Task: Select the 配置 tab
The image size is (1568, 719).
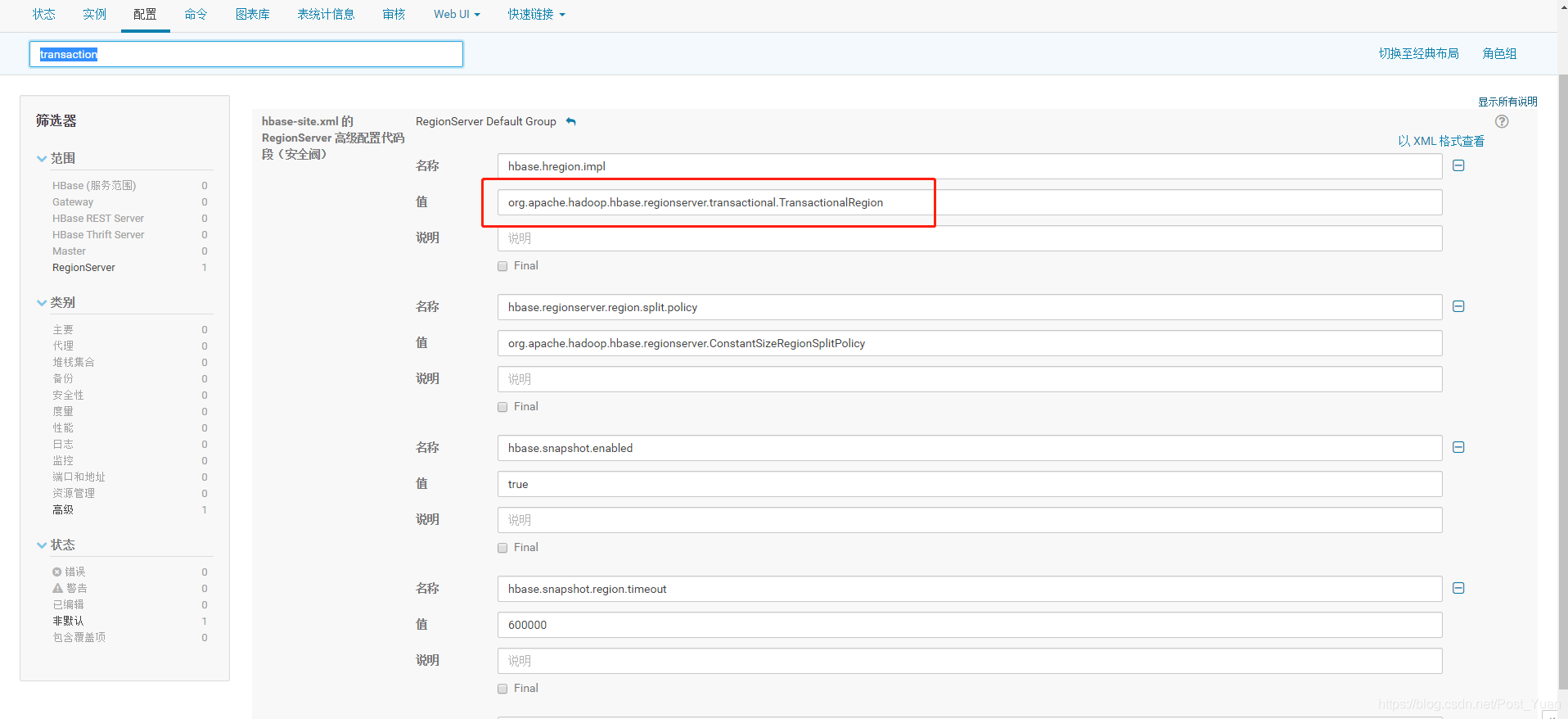Action: coord(145,14)
